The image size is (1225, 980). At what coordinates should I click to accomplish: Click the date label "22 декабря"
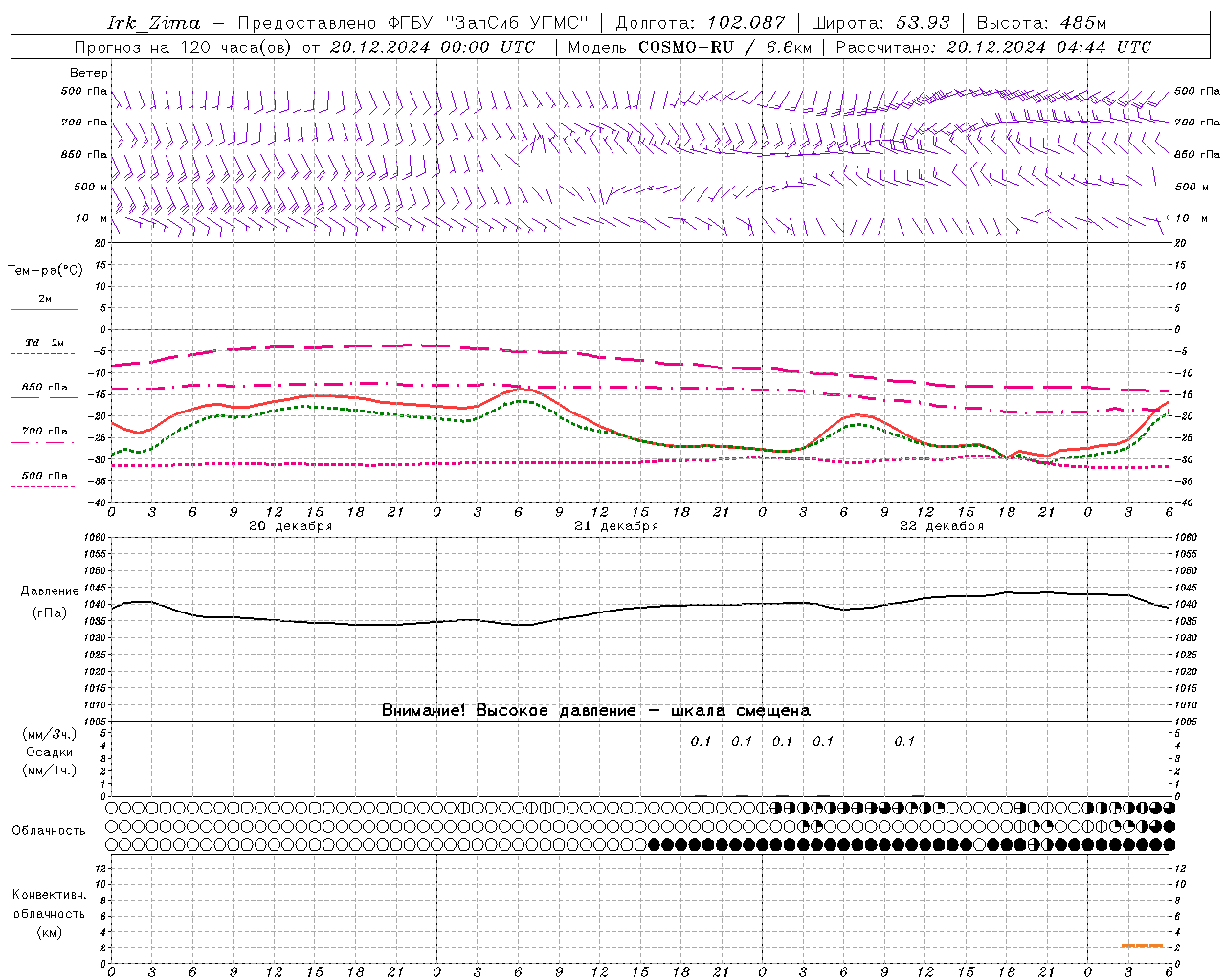[942, 526]
